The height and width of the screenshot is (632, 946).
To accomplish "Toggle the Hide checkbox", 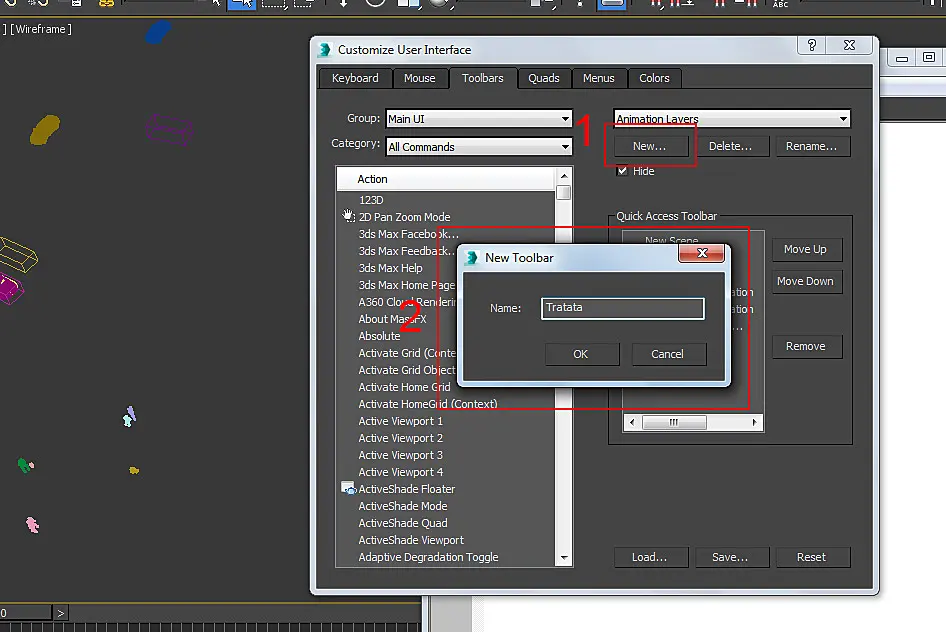I will [622, 171].
